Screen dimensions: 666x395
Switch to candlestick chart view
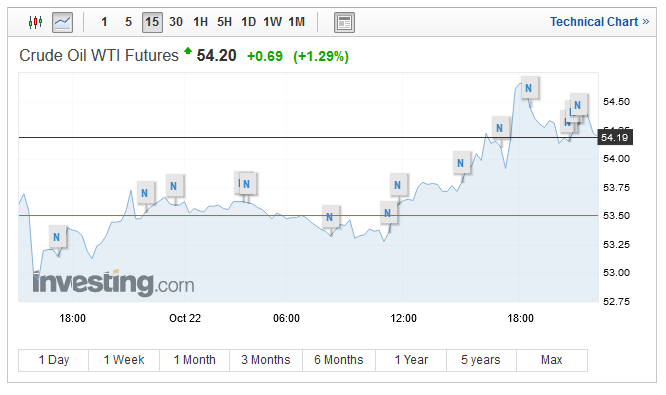pyautogui.click(x=36, y=22)
